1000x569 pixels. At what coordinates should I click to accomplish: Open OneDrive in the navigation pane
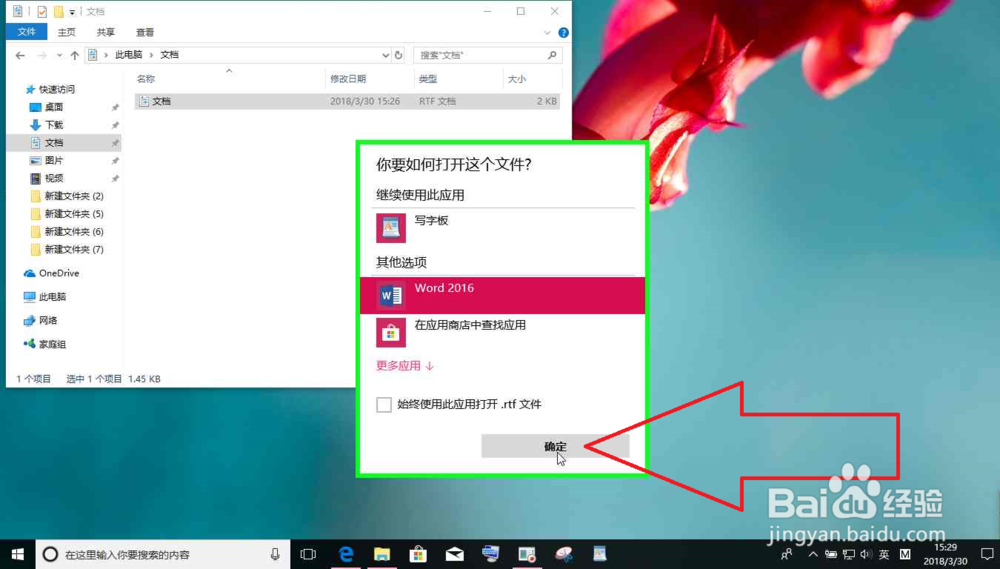52,273
